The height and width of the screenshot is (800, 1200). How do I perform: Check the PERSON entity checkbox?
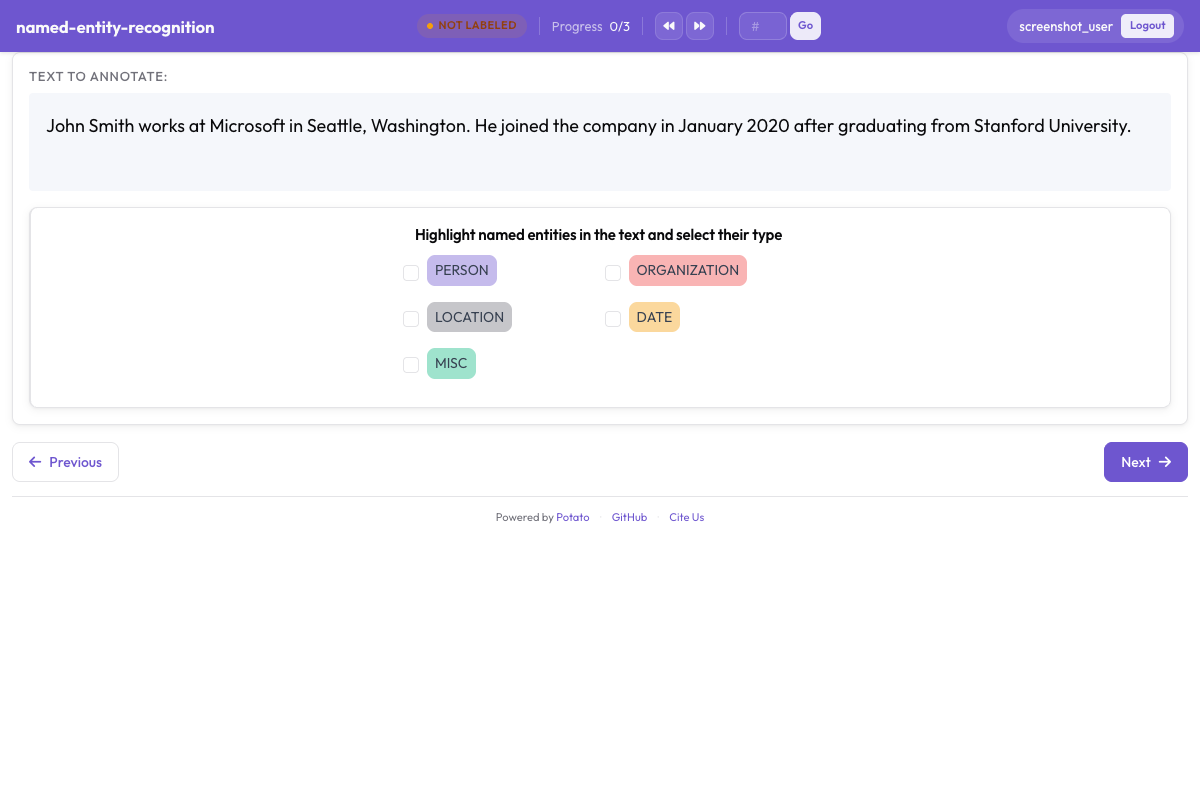pyautogui.click(x=411, y=272)
